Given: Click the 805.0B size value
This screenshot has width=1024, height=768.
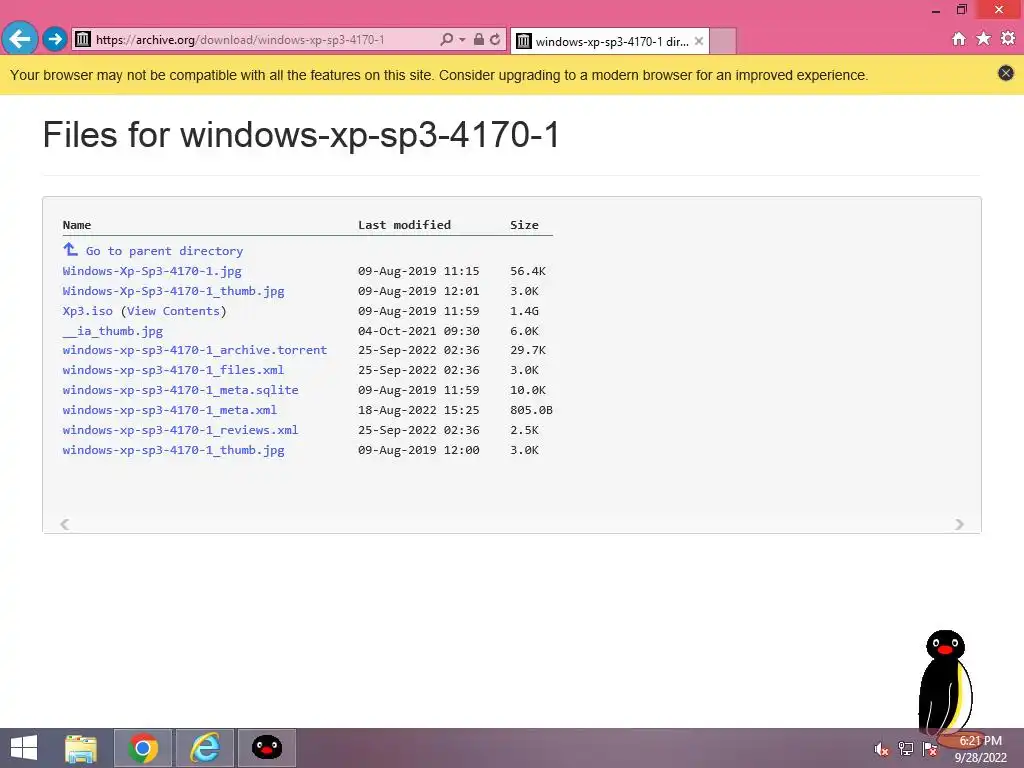Looking at the screenshot, I should (x=532, y=410).
